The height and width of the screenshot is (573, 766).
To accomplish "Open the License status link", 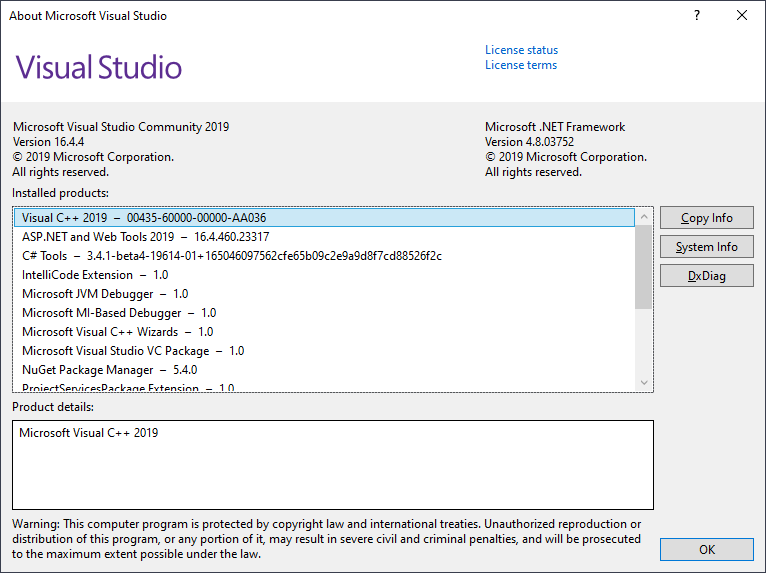I will 521,50.
